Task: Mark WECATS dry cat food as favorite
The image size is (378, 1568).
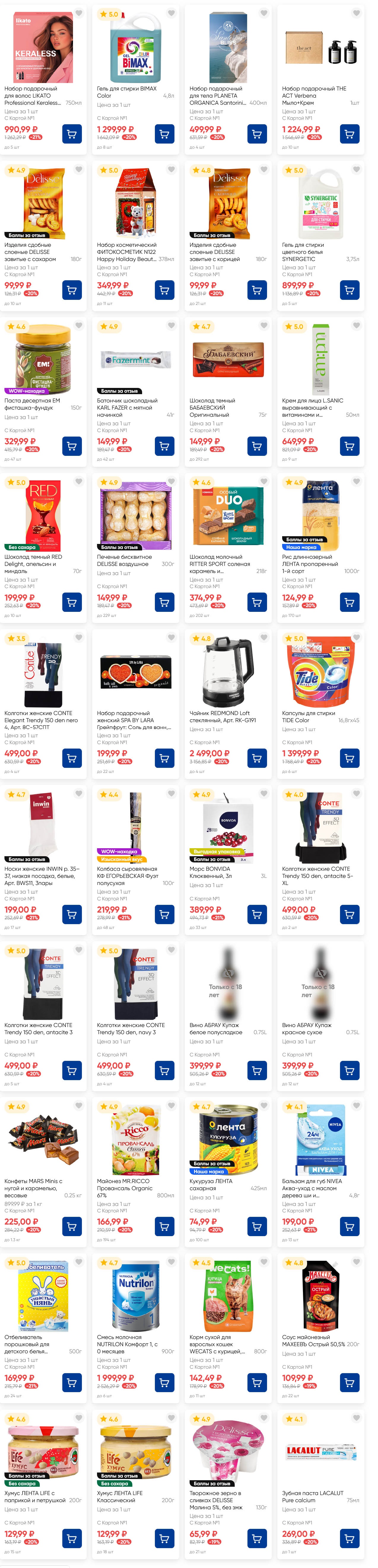Action: click(264, 1262)
